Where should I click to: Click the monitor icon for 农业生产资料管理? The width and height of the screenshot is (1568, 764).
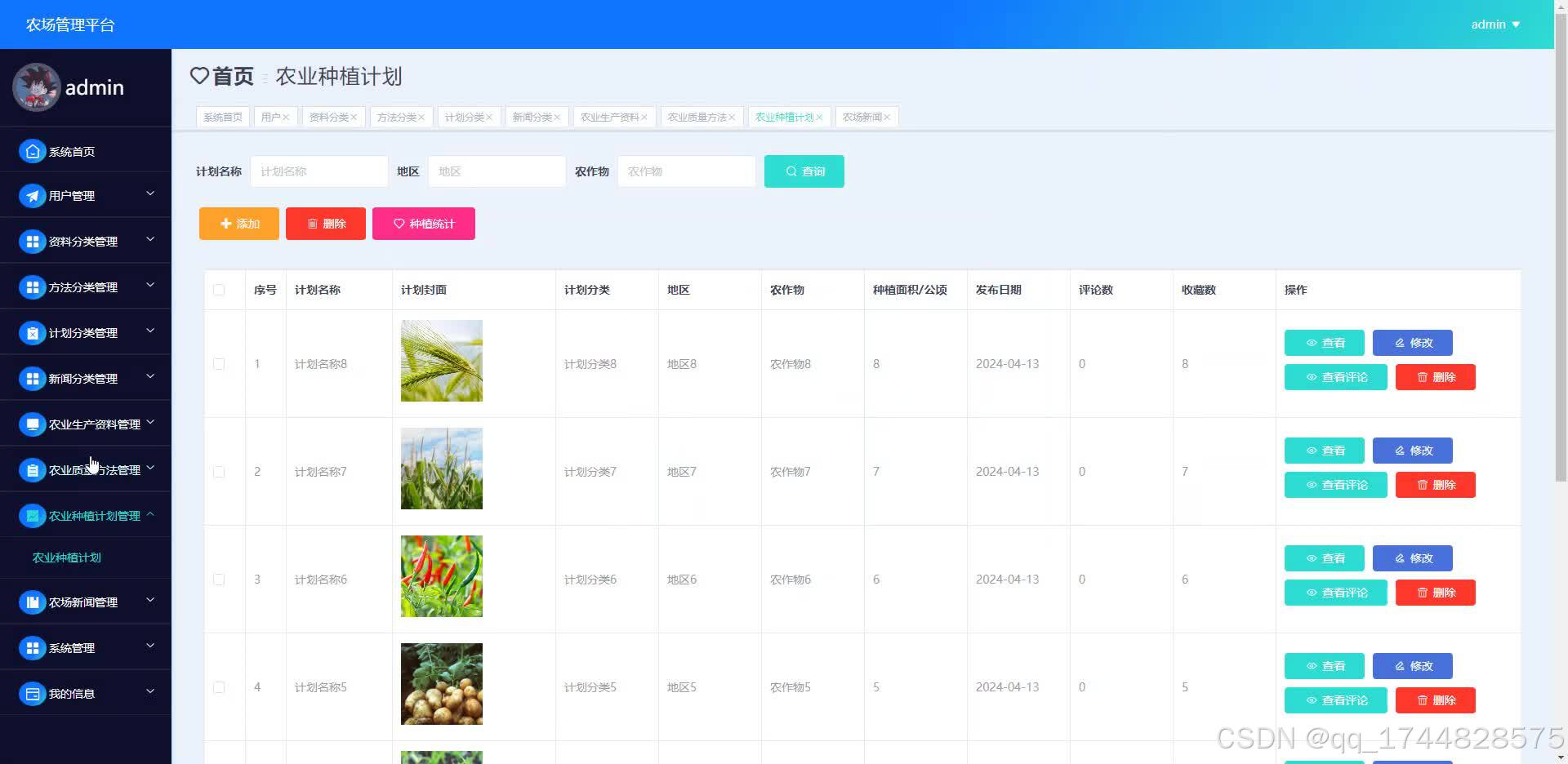click(x=32, y=424)
